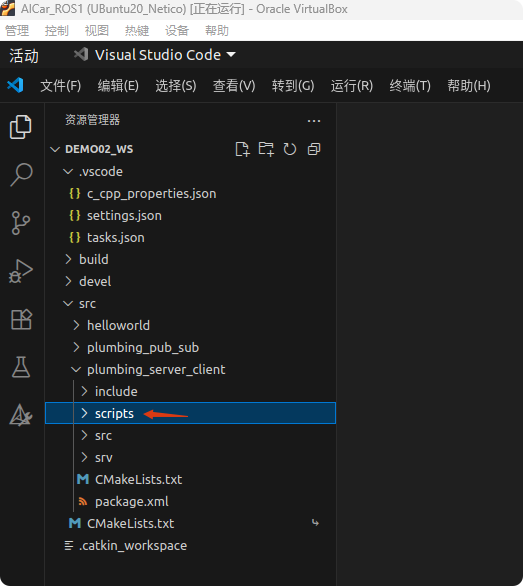Open Explorer more actions ellipsis
The image size is (523, 586).
point(314,121)
